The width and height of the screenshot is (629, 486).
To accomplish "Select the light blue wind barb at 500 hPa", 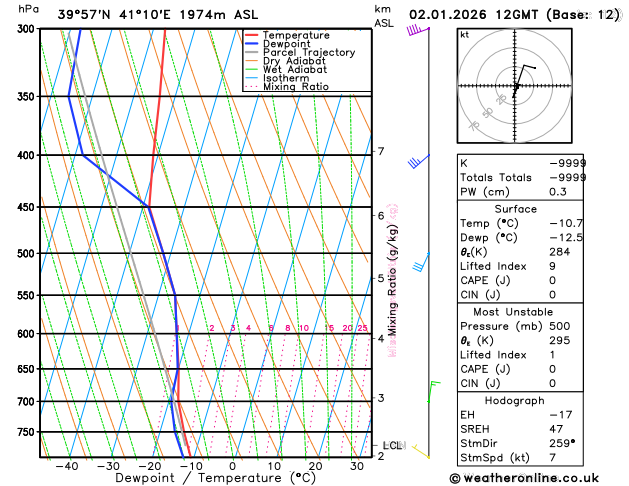I will pyautogui.click(x=419, y=262).
